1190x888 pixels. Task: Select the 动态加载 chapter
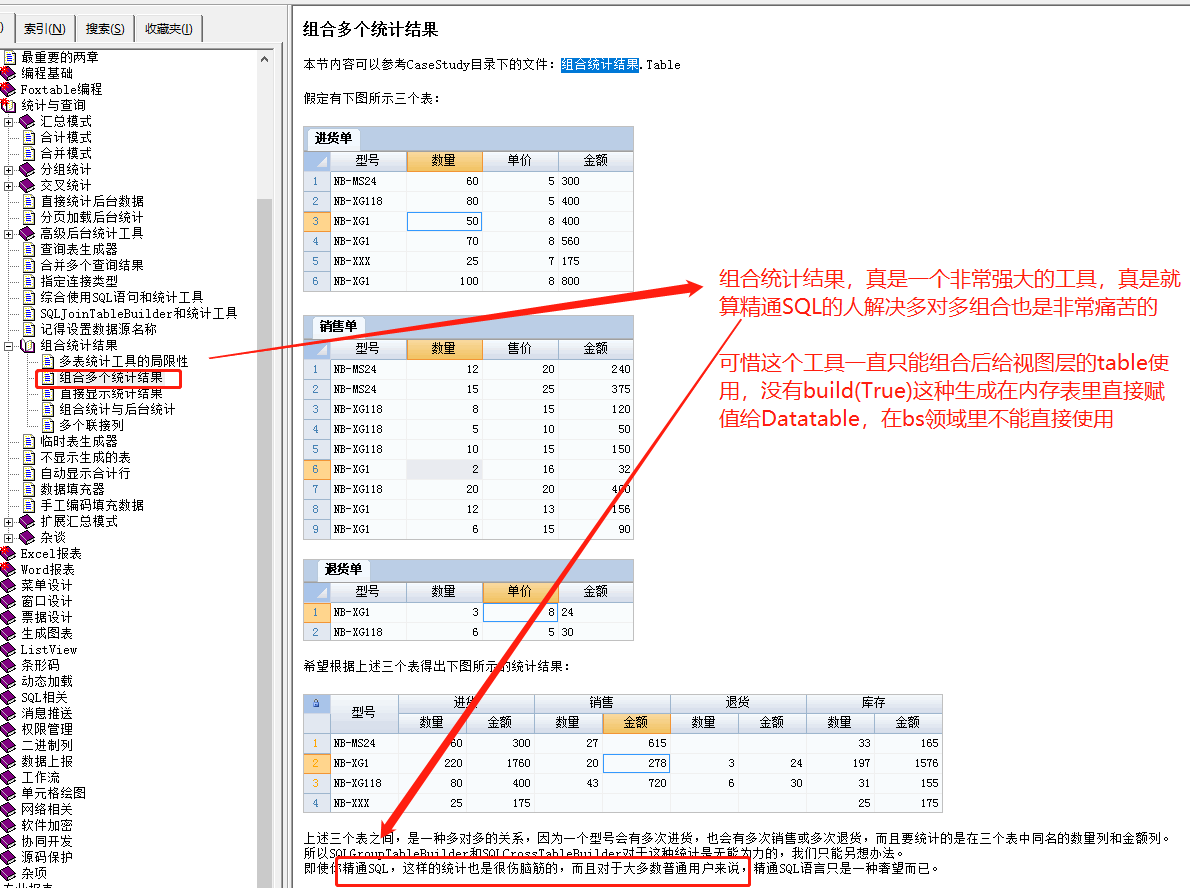[x=47, y=682]
